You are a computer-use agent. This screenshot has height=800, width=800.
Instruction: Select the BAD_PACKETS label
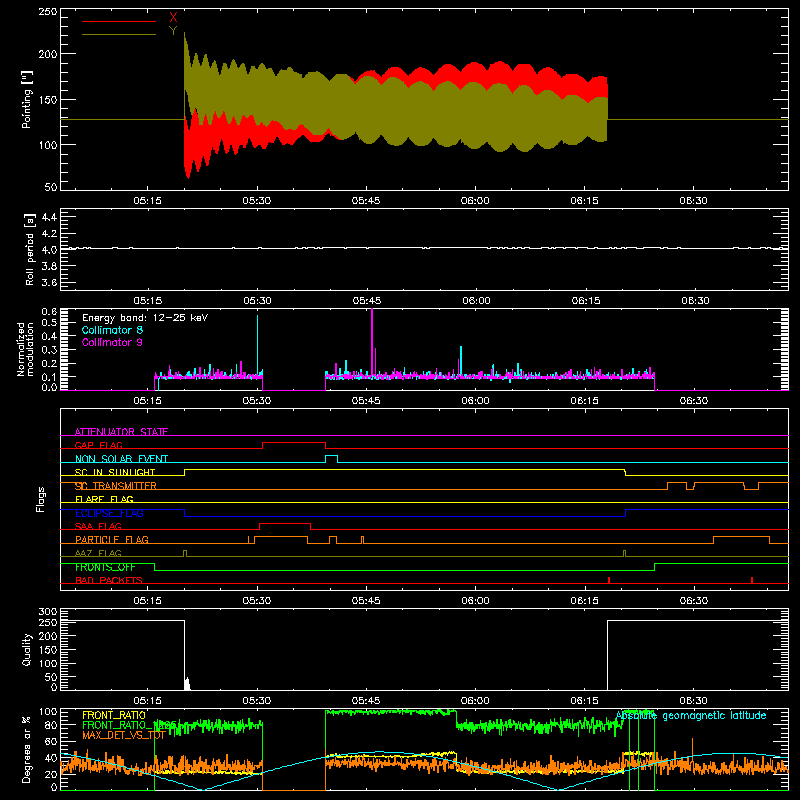click(109, 580)
